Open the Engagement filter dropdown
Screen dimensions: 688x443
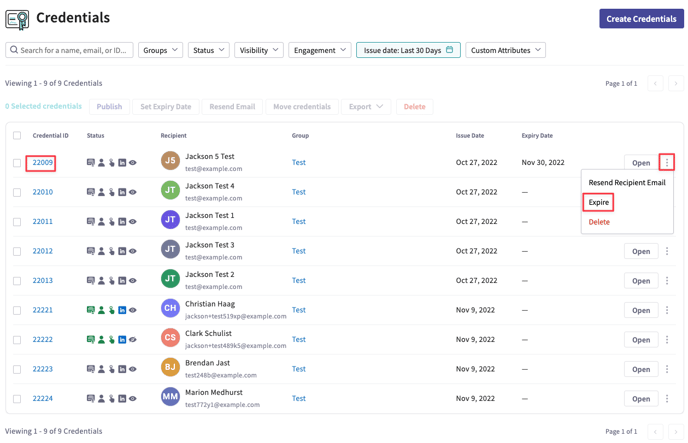319,50
